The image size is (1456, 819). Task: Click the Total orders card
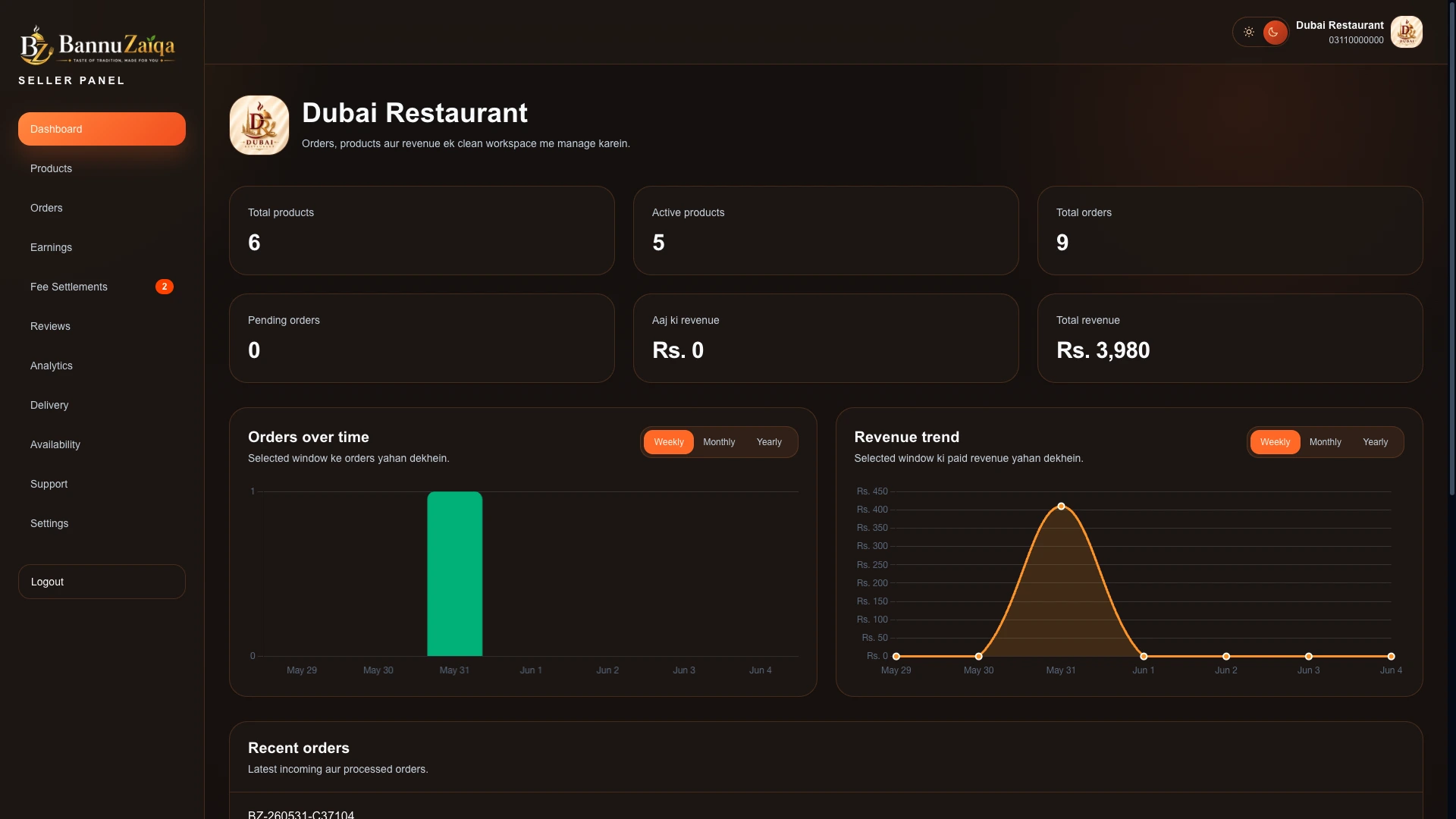1230,231
